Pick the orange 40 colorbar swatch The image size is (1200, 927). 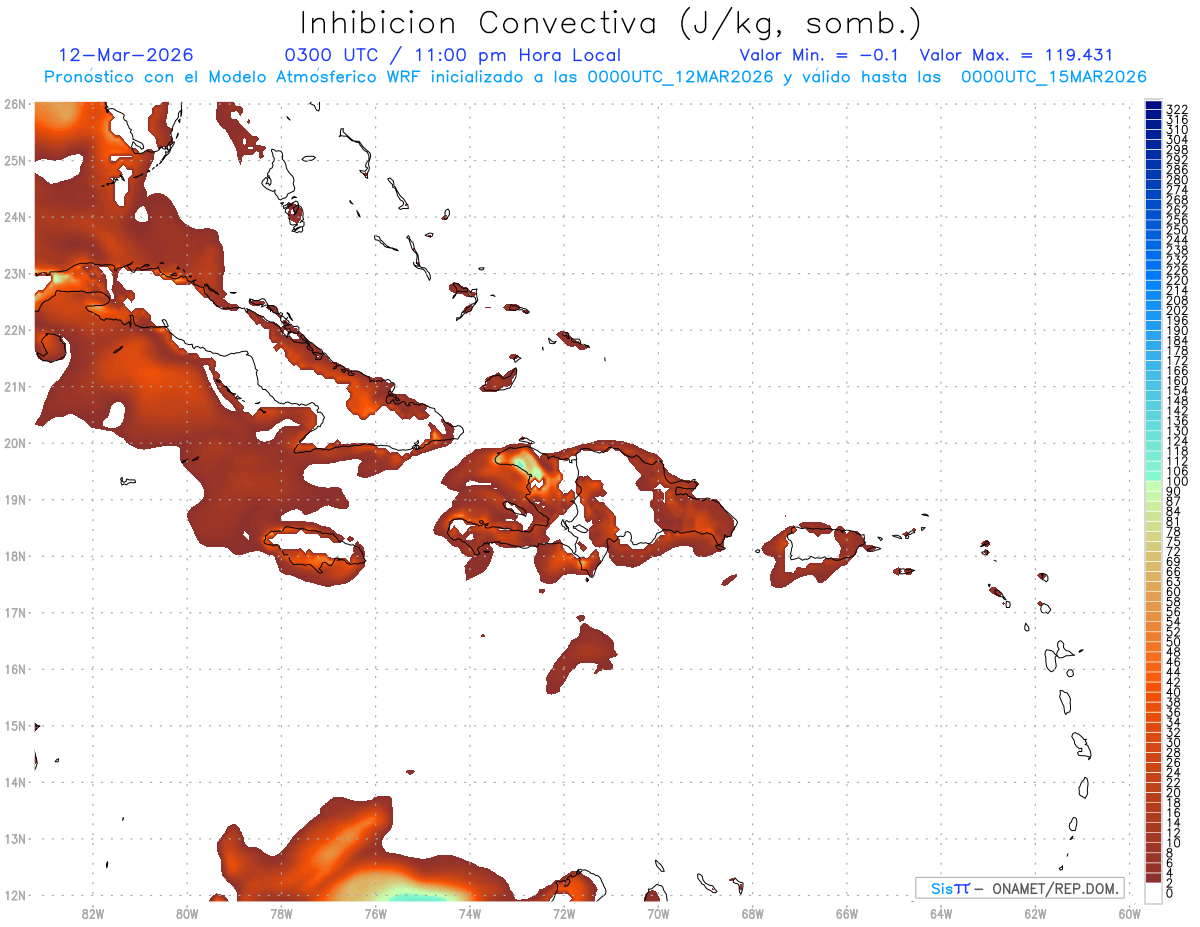click(x=1153, y=692)
